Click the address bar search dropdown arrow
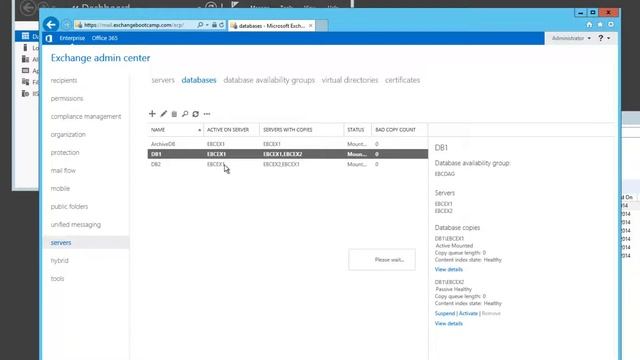640x360 pixels. tap(207, 25)
